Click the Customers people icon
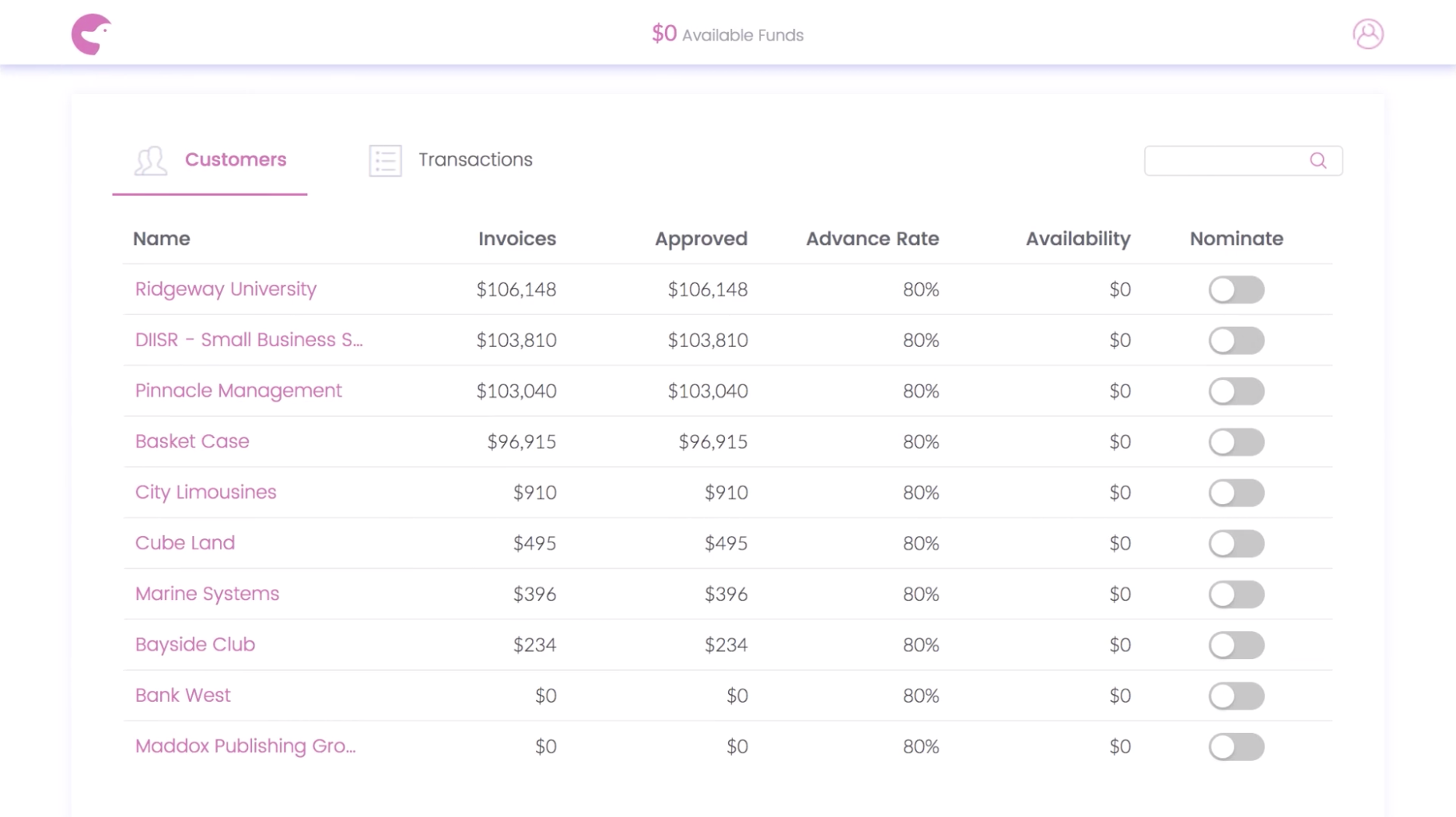The image size is (1456, 817). click(150, 160)
